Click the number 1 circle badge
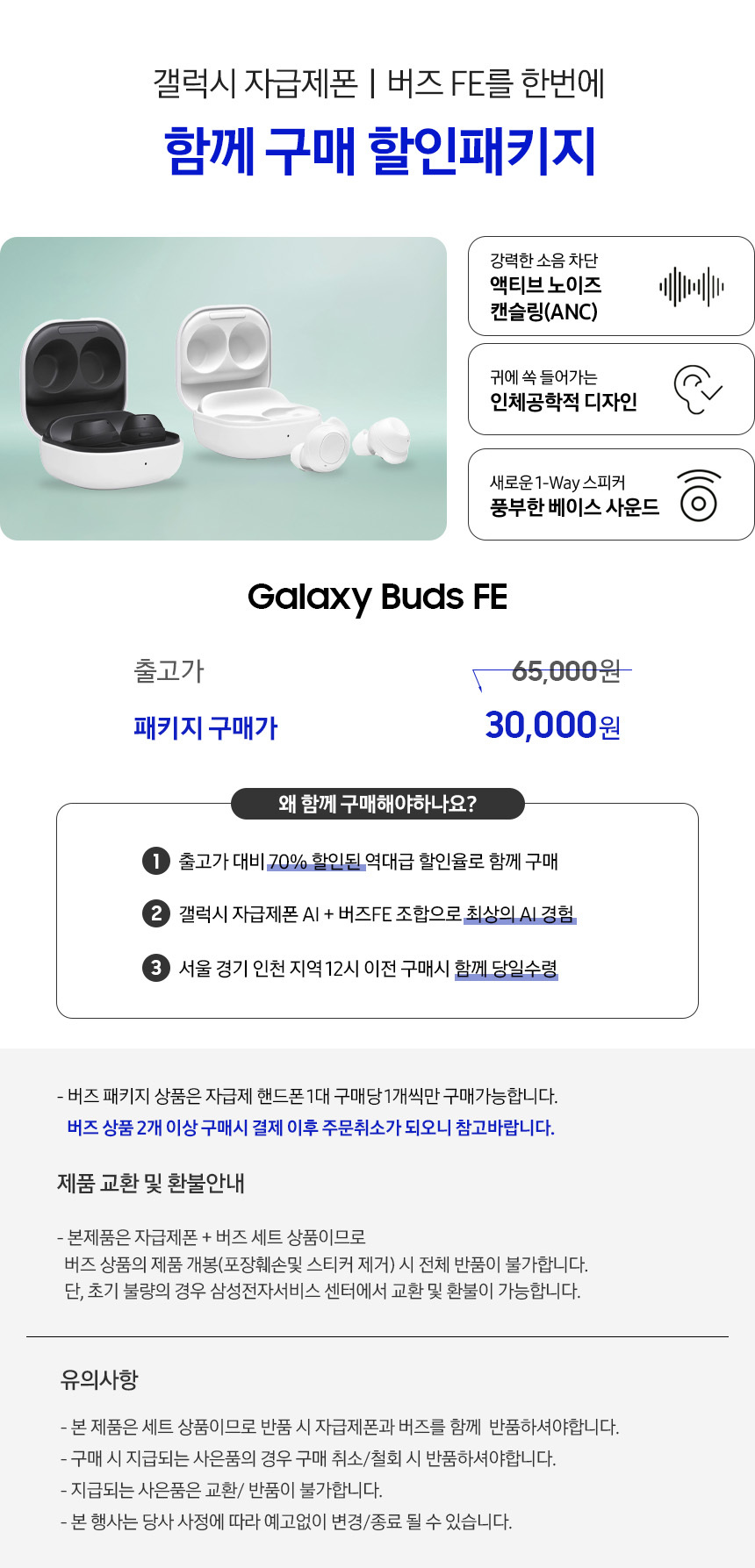 tap(155, 861)
